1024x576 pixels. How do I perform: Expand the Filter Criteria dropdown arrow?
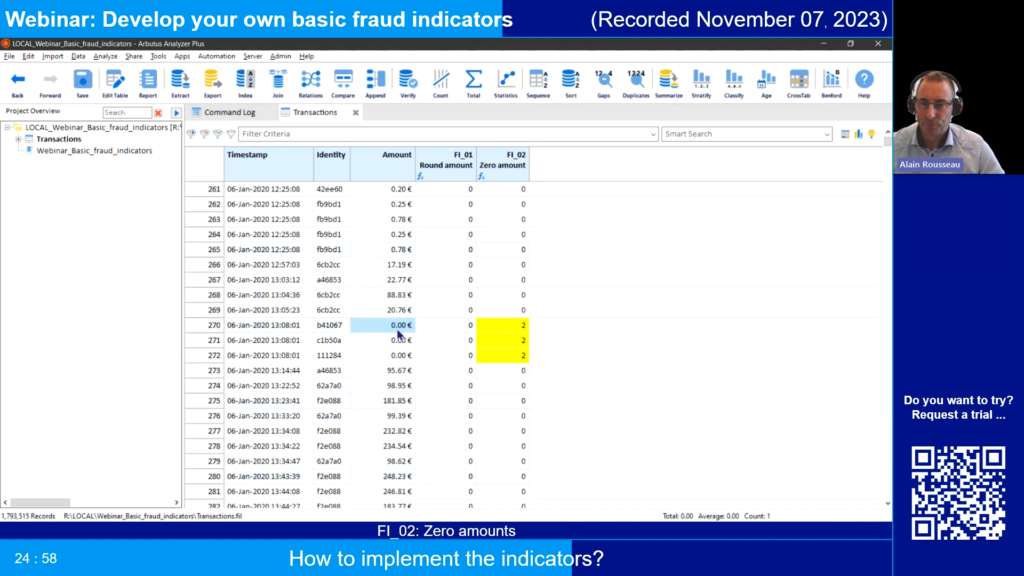(x=652, y=134)
